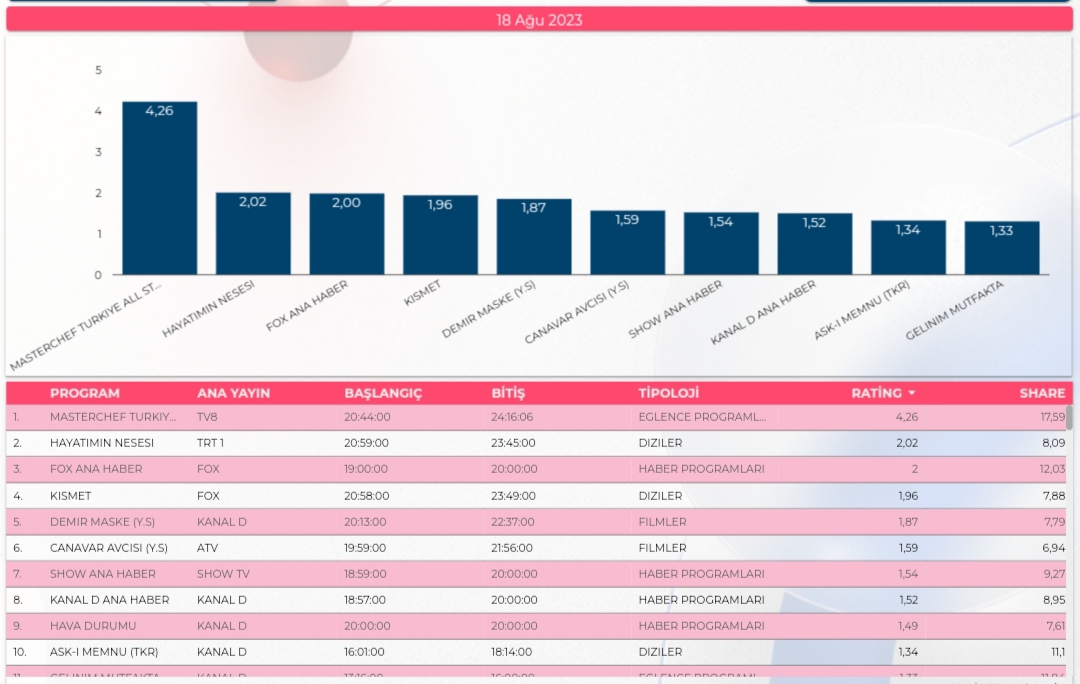Click the RATING column sort arrow
Screen dimensions: 1080x684
911,394
